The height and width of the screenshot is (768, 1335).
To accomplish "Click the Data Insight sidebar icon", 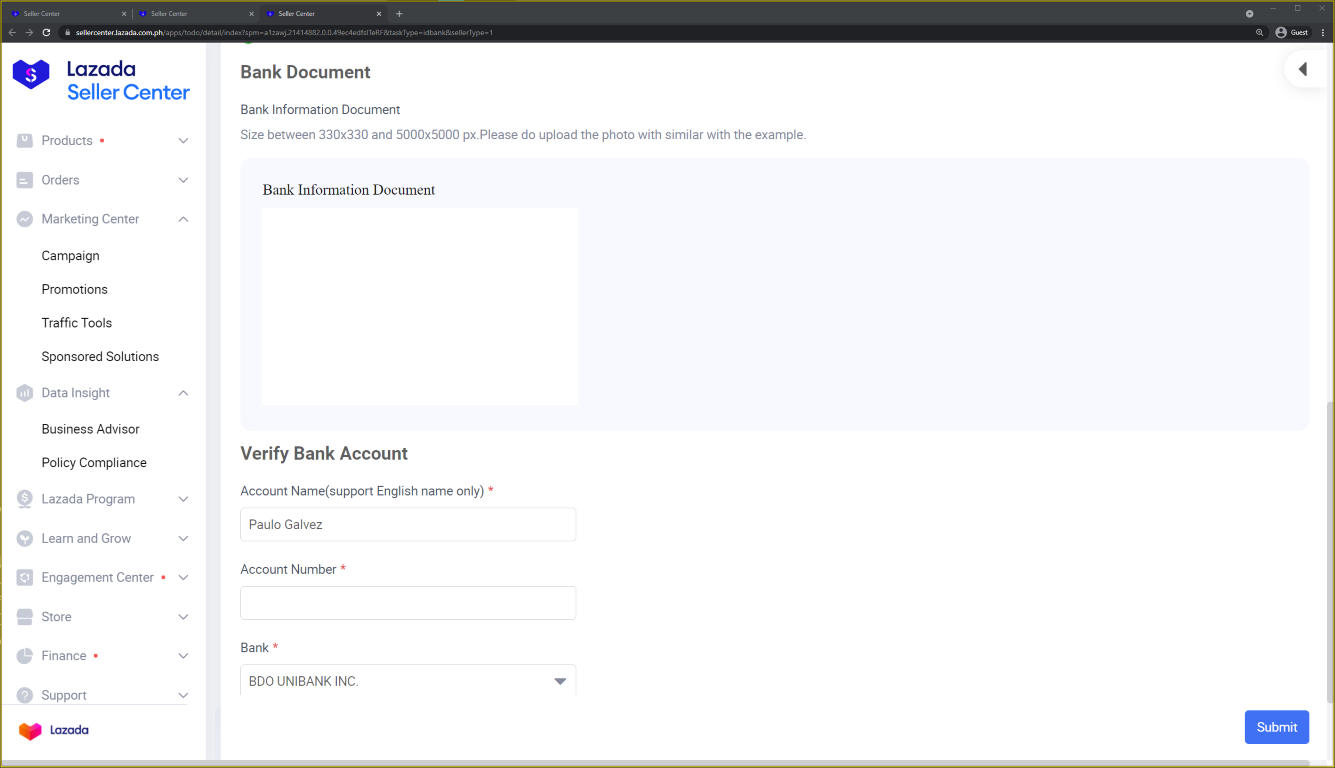I will coord(25,393).
